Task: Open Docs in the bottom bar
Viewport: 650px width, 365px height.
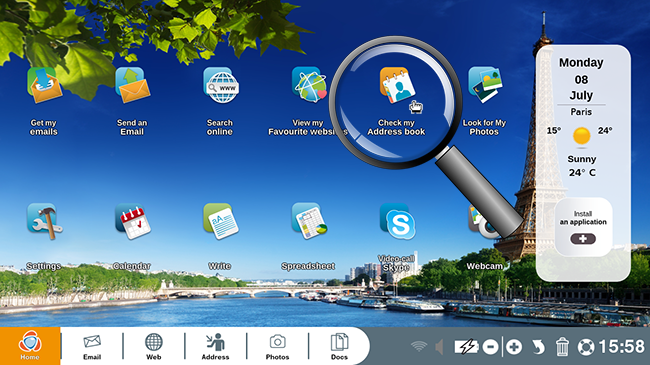Action: tap(339, 347)
